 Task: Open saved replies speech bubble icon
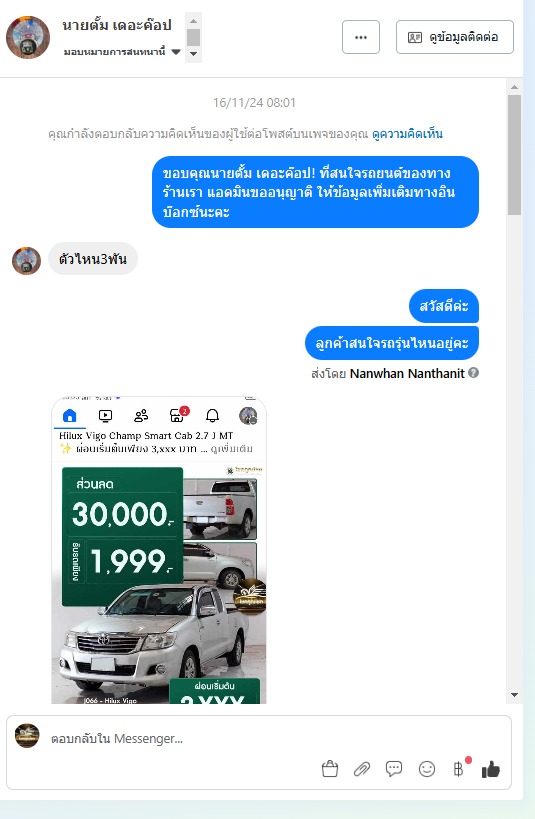click(394, 769)
